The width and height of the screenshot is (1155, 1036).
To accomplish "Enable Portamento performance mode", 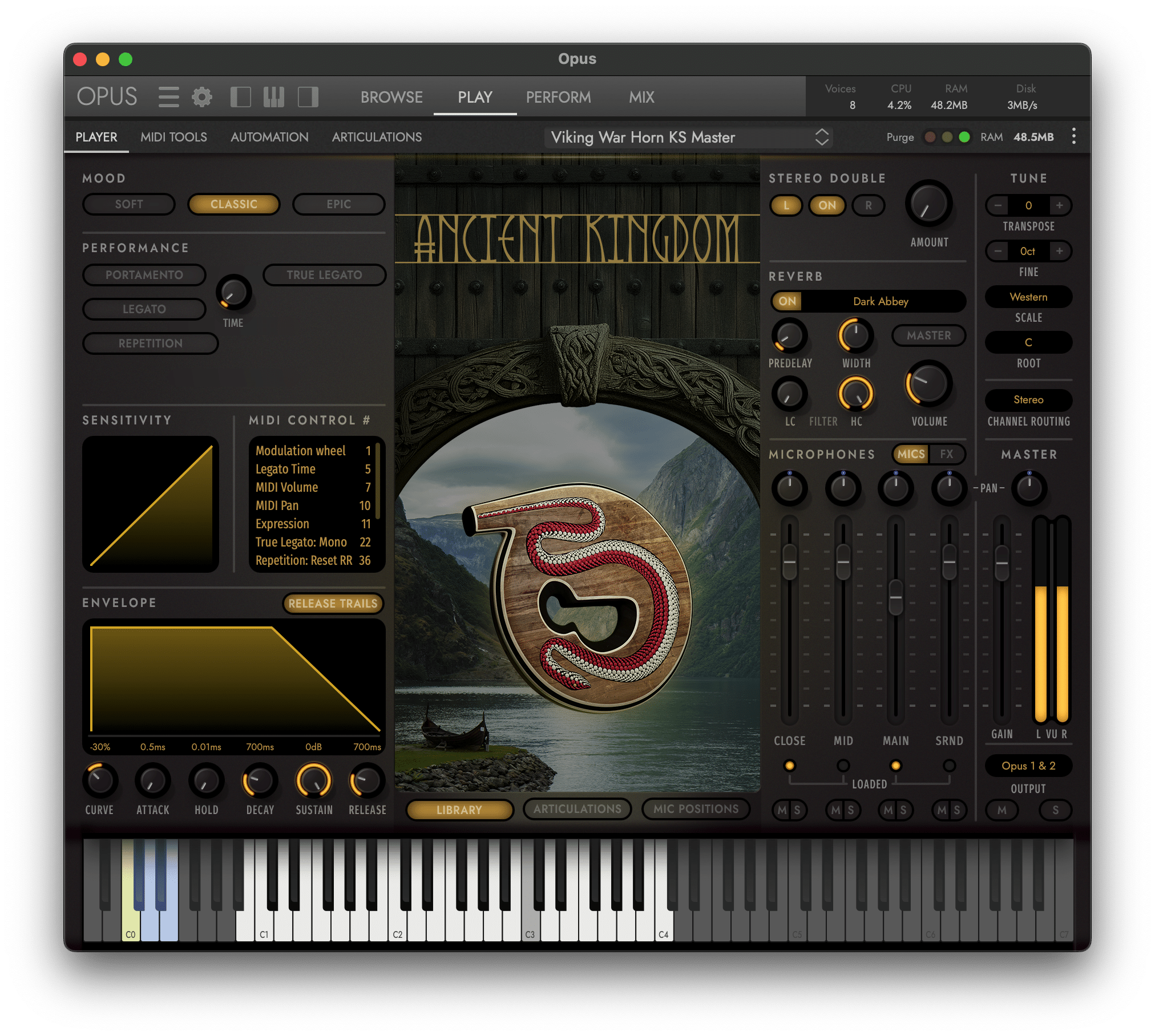I will click(144, 275).
